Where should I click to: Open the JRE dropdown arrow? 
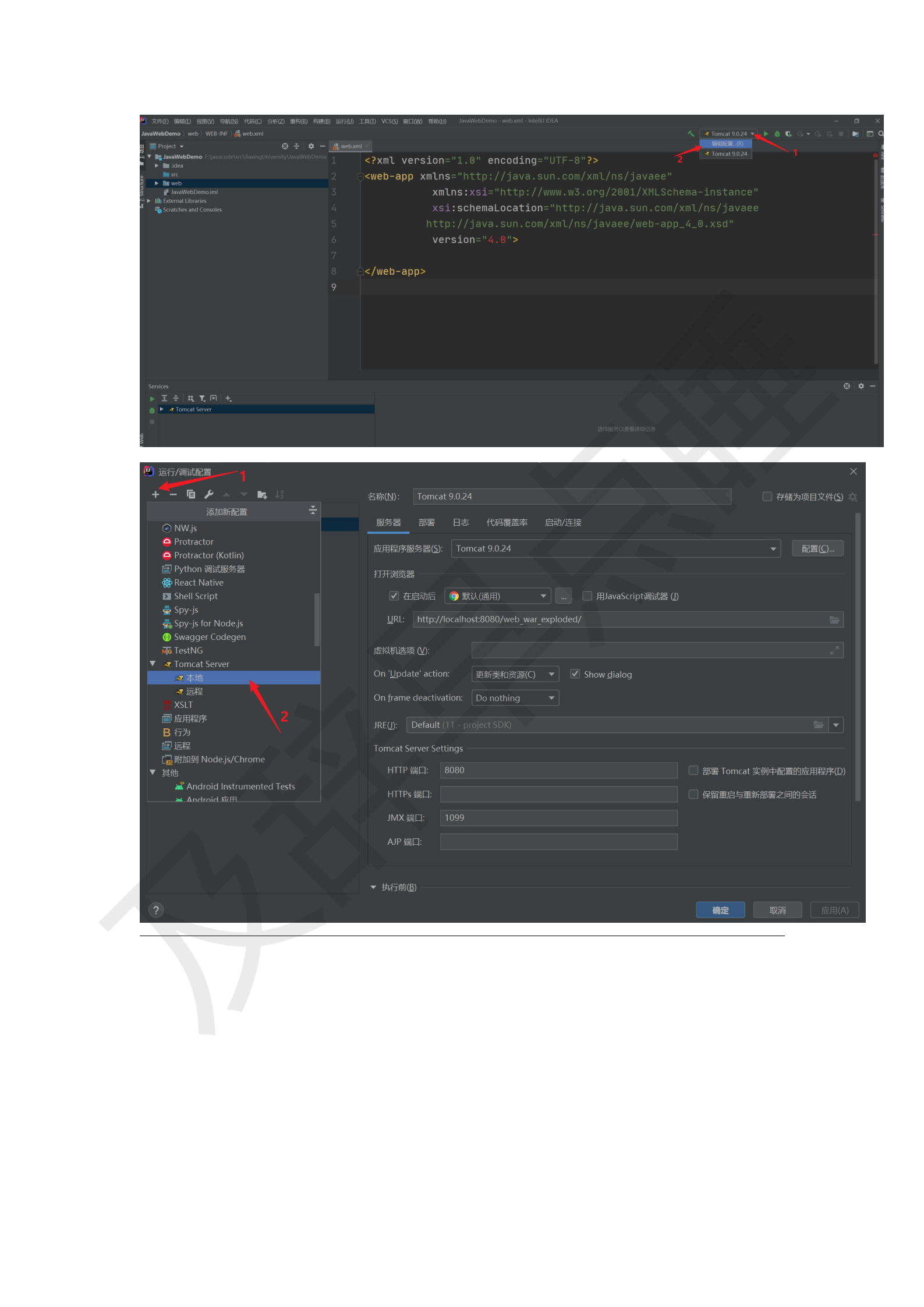(836, 725)
